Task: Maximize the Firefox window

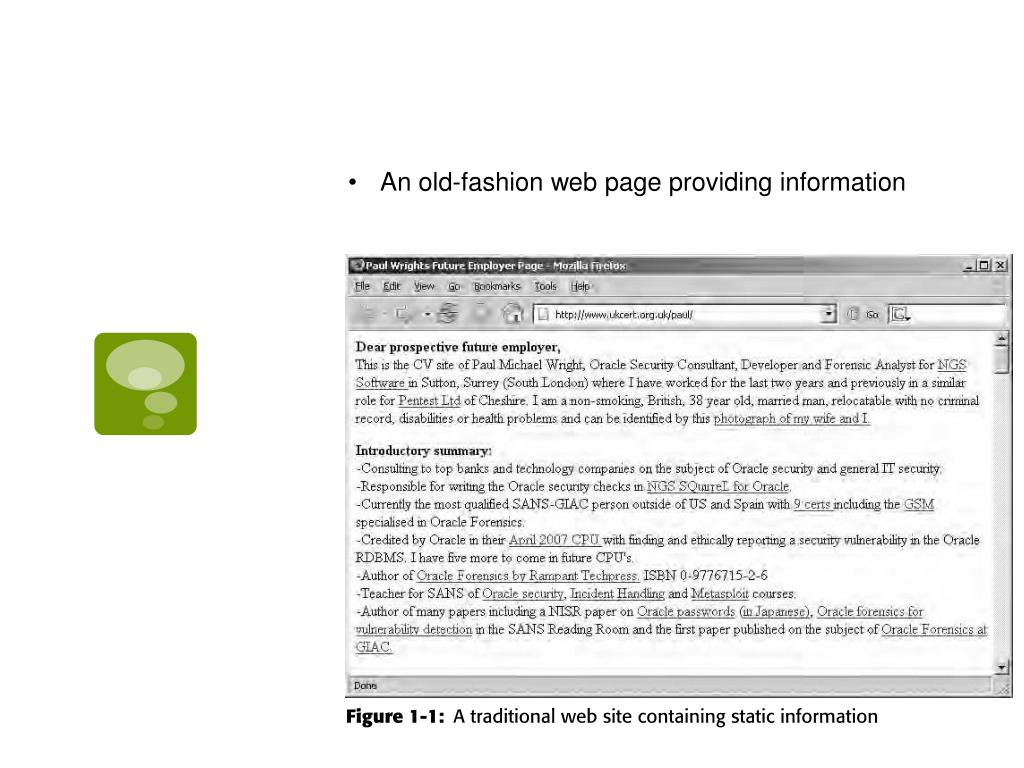Action: [984, 266]
